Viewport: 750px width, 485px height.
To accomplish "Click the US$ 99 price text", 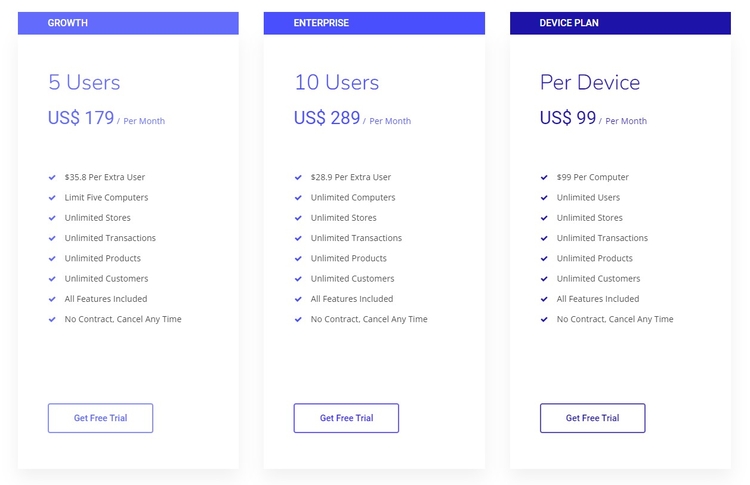I will coord(568,118).
